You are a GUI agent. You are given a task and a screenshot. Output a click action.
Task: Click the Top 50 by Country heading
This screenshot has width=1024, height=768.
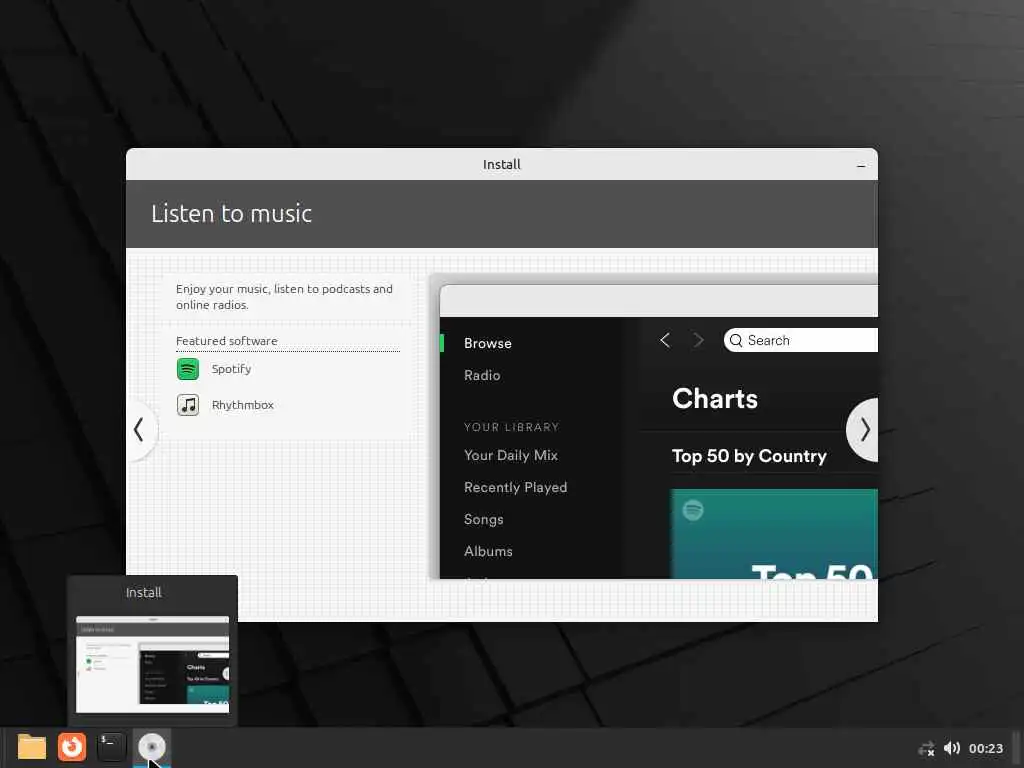749,456
